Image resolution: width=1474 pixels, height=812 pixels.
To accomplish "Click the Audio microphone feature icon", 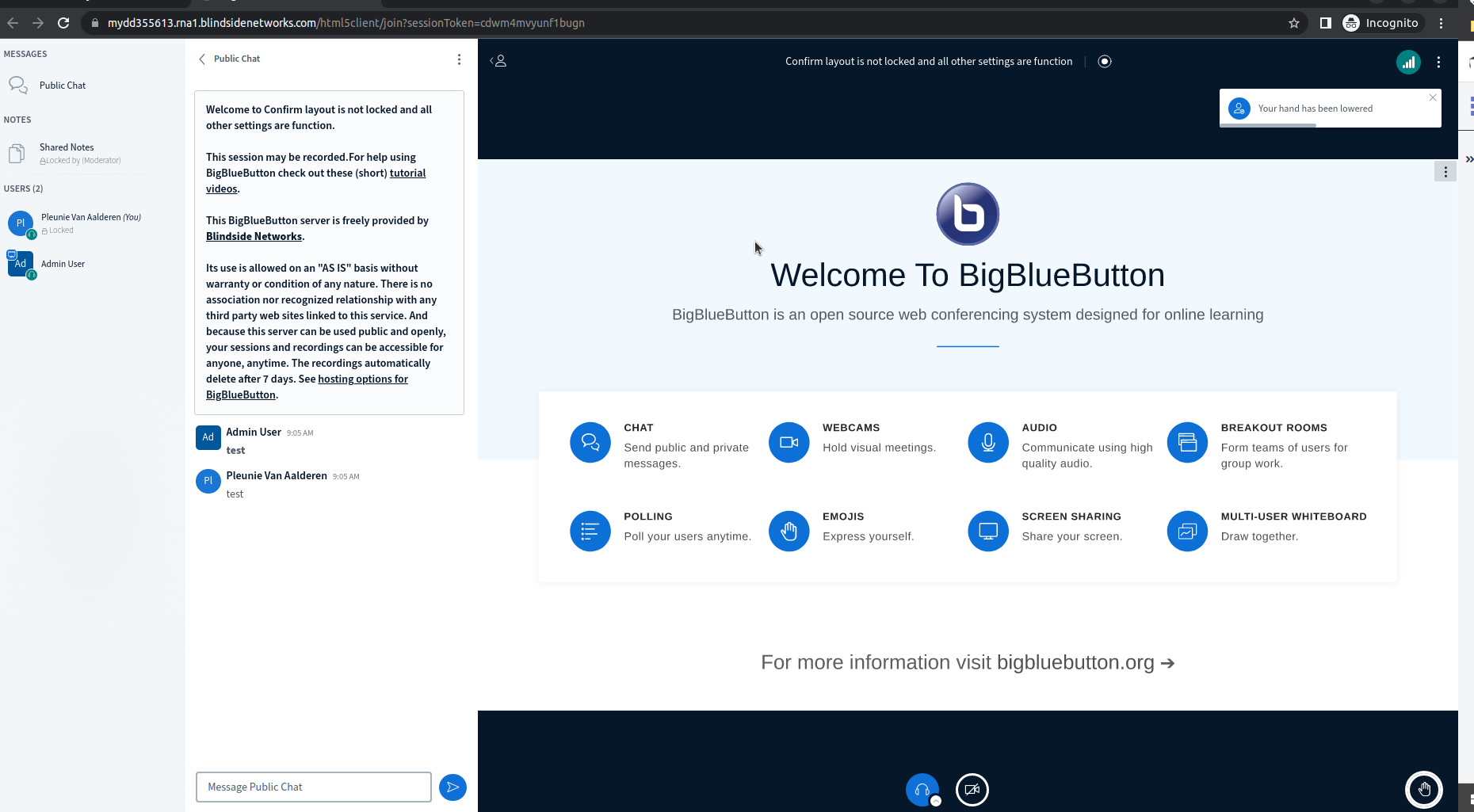I will 988,442.
